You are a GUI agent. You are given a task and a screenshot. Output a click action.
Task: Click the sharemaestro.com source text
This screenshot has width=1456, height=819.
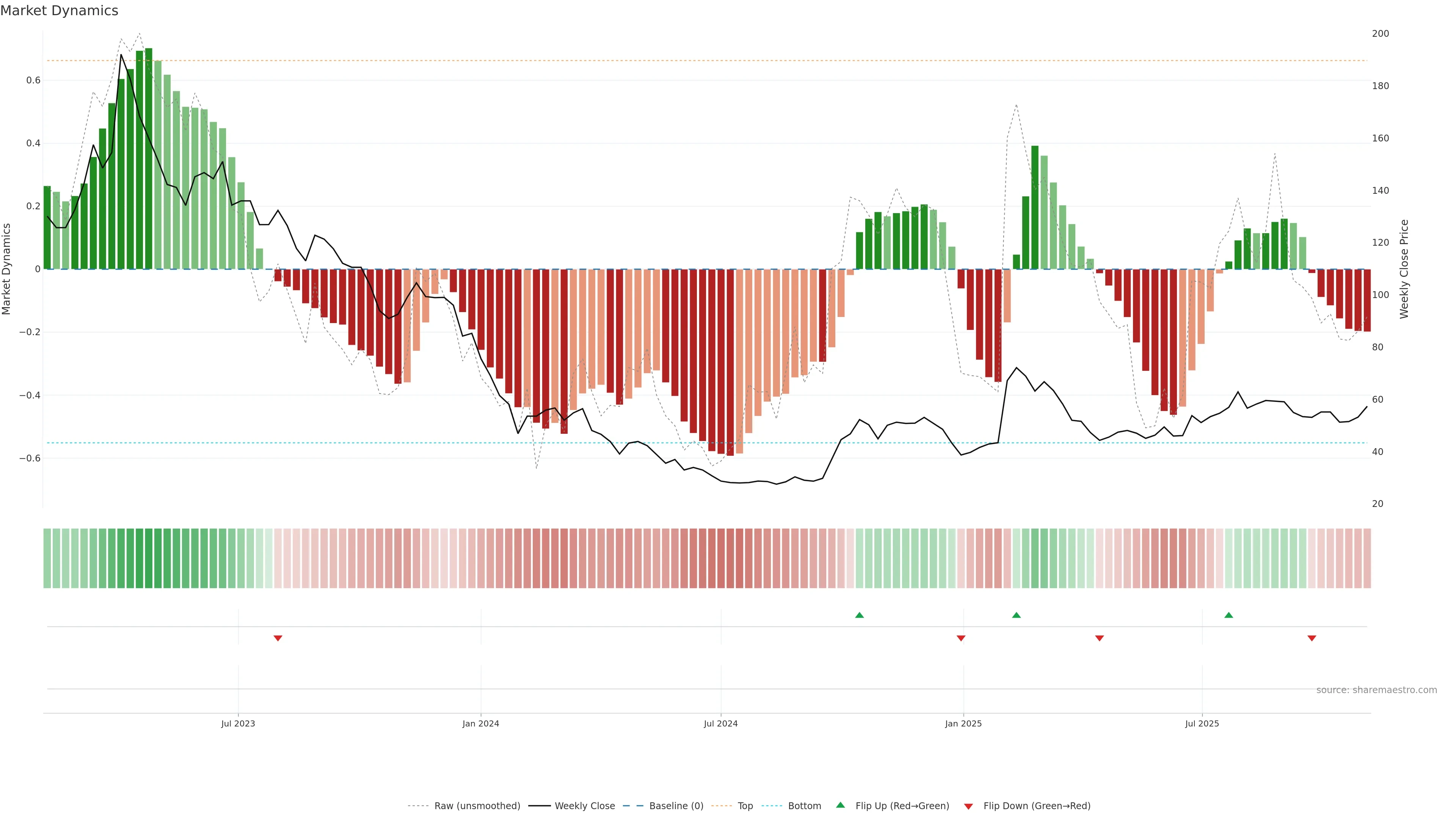1376,690
